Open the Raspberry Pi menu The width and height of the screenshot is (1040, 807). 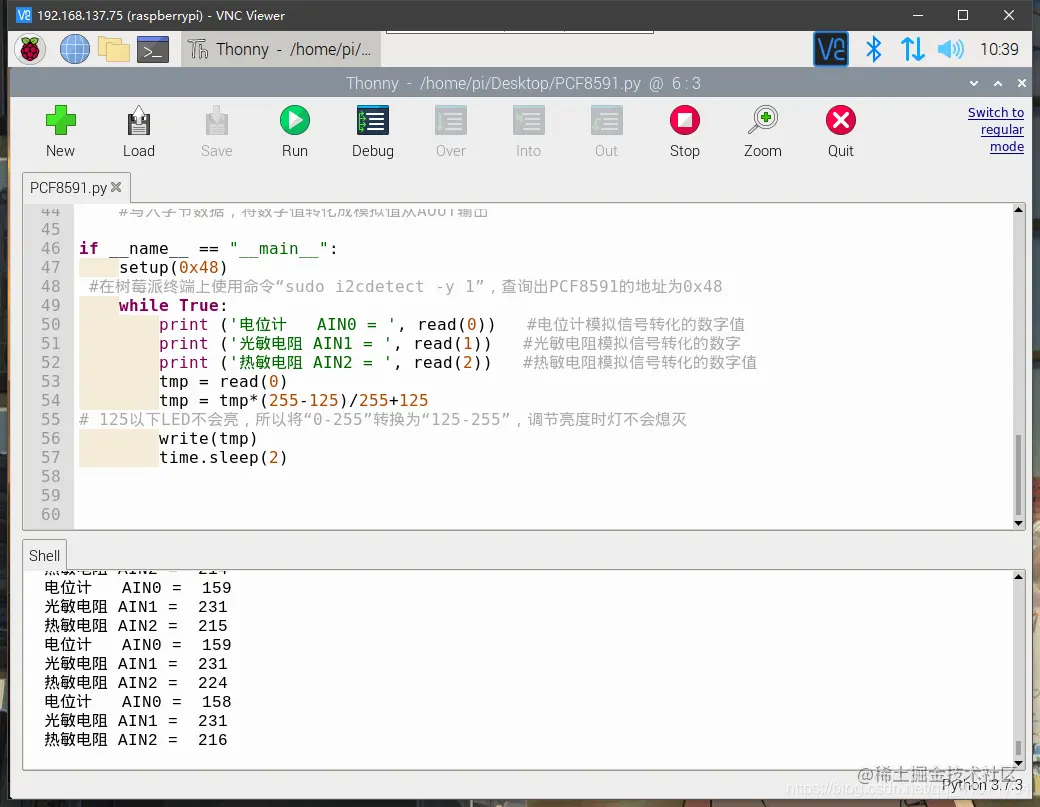point(30,49)
